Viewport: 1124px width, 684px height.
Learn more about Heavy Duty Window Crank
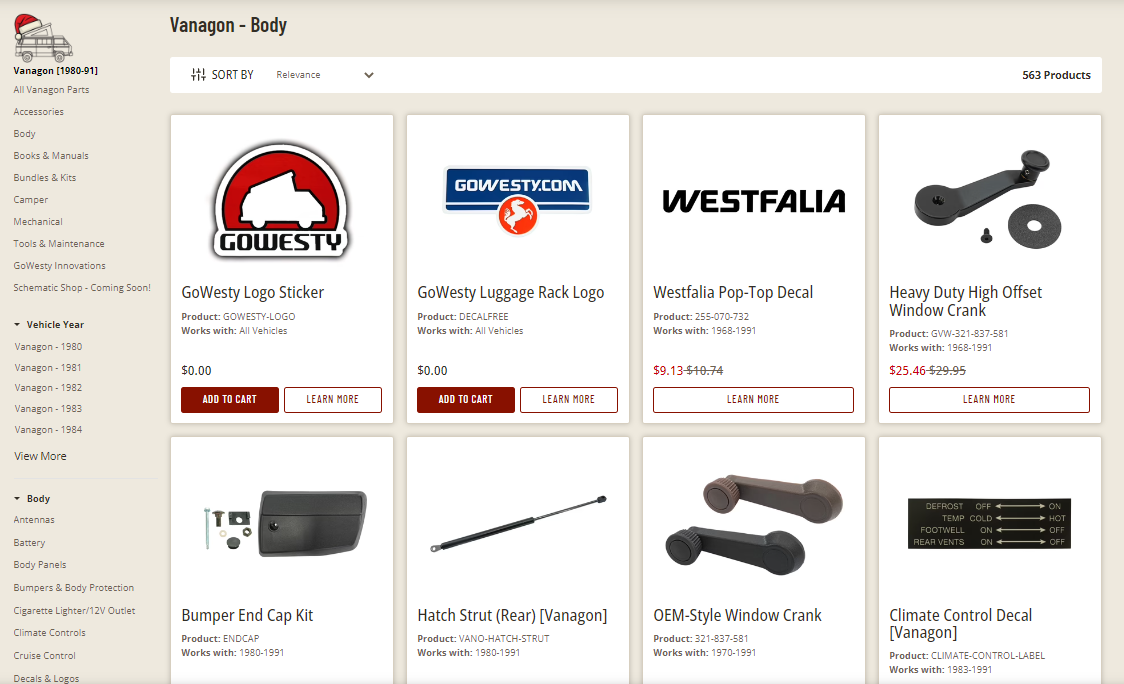(x=989, y=399)
